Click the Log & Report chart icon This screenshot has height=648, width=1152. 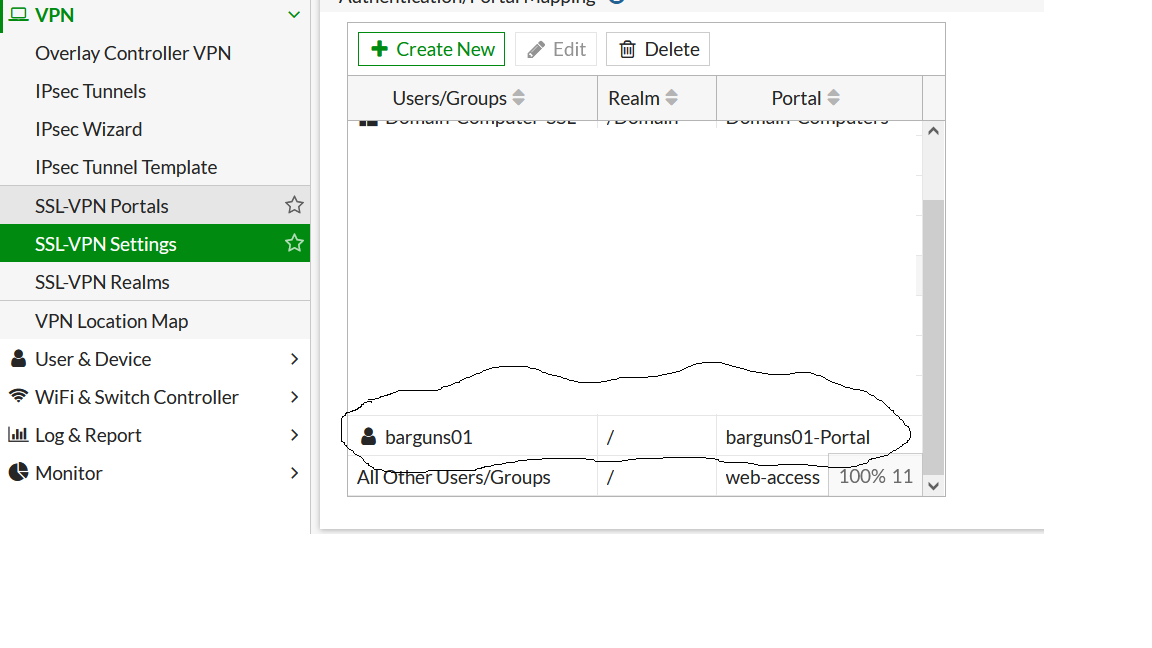click(18, 434)
